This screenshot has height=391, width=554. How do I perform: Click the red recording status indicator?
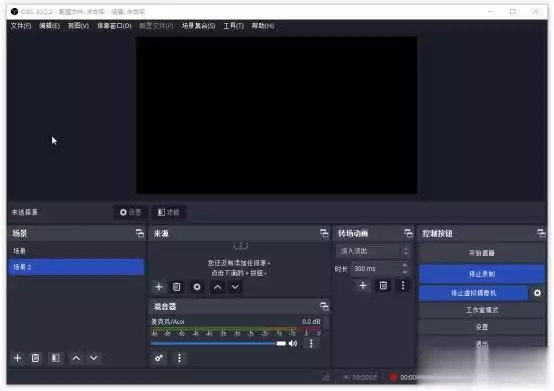click(x=393, y=378)
